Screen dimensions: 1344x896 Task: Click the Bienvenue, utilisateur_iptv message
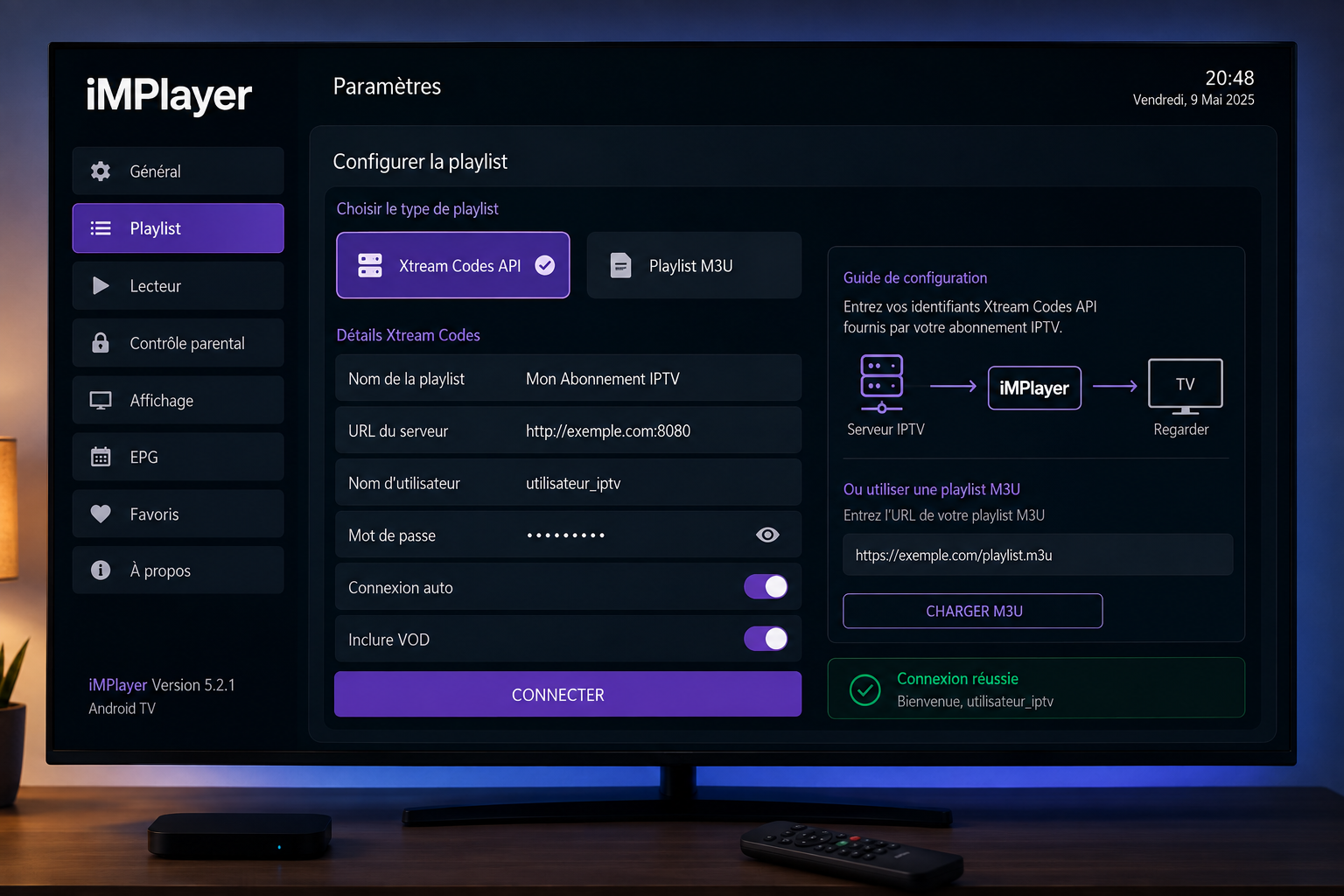975,701
